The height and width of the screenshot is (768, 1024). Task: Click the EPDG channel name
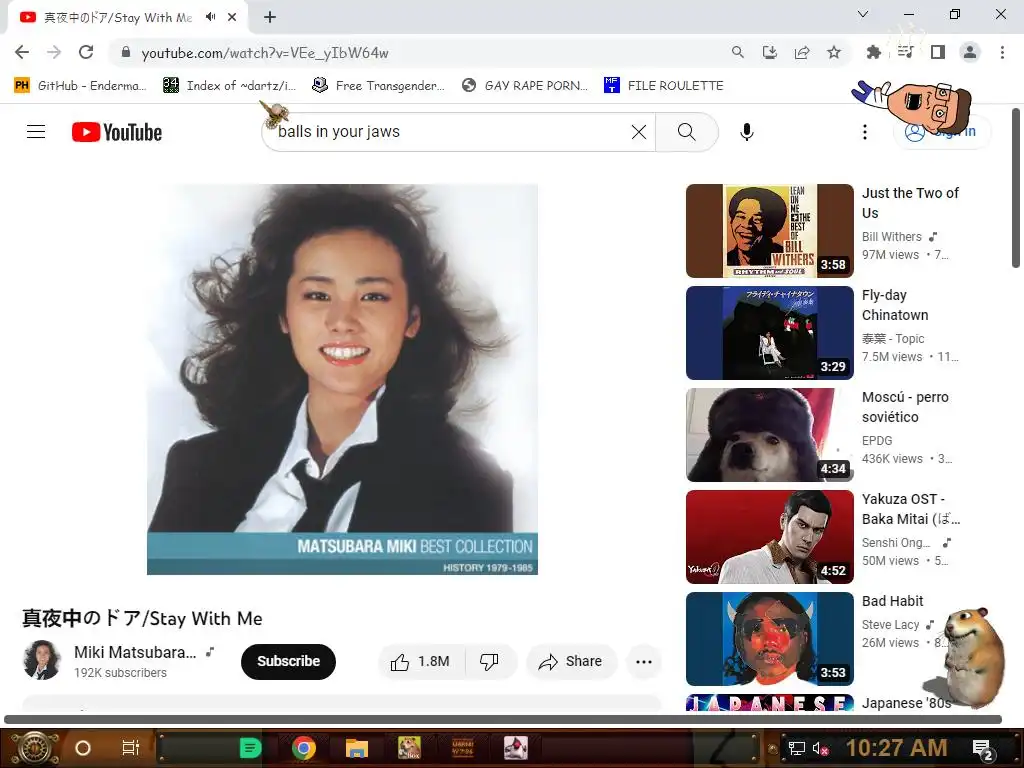[x=876, y=440]
